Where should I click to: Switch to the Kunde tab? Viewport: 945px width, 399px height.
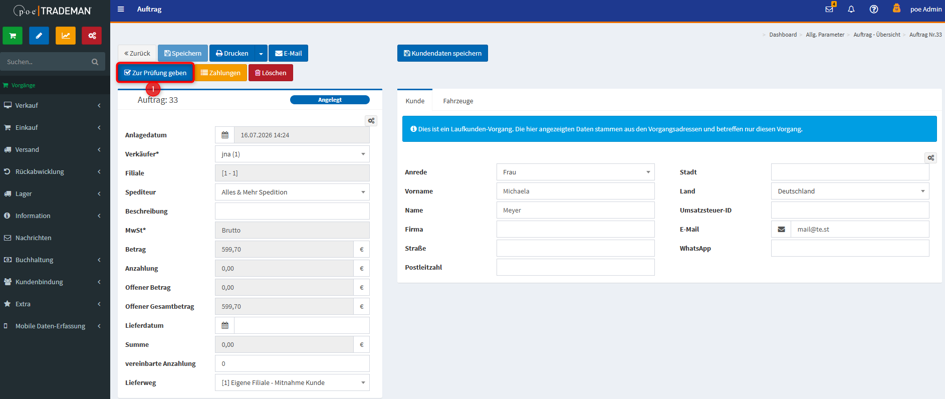click(x=415, y=101)
